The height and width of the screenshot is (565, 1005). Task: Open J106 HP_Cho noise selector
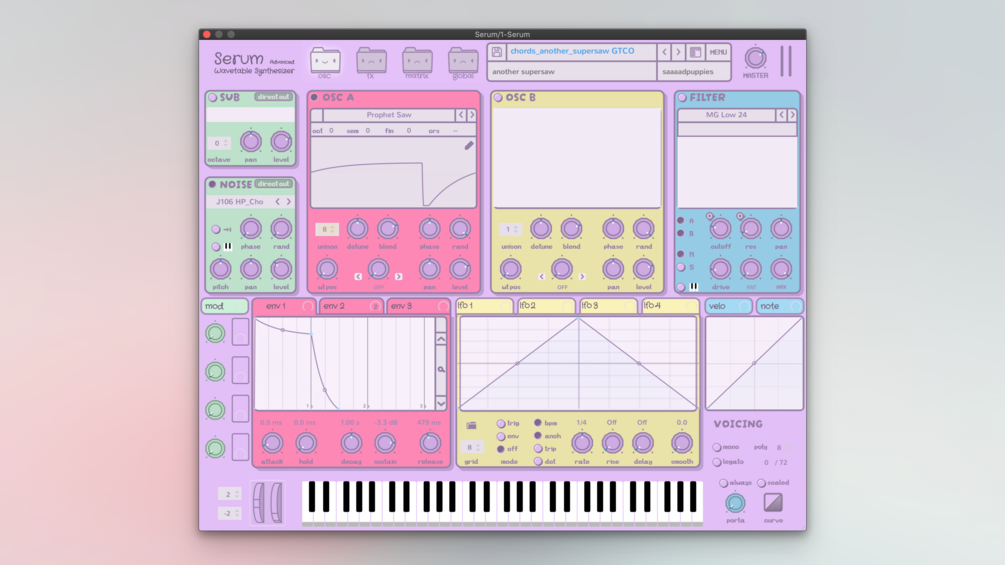(x=240, y=202)
